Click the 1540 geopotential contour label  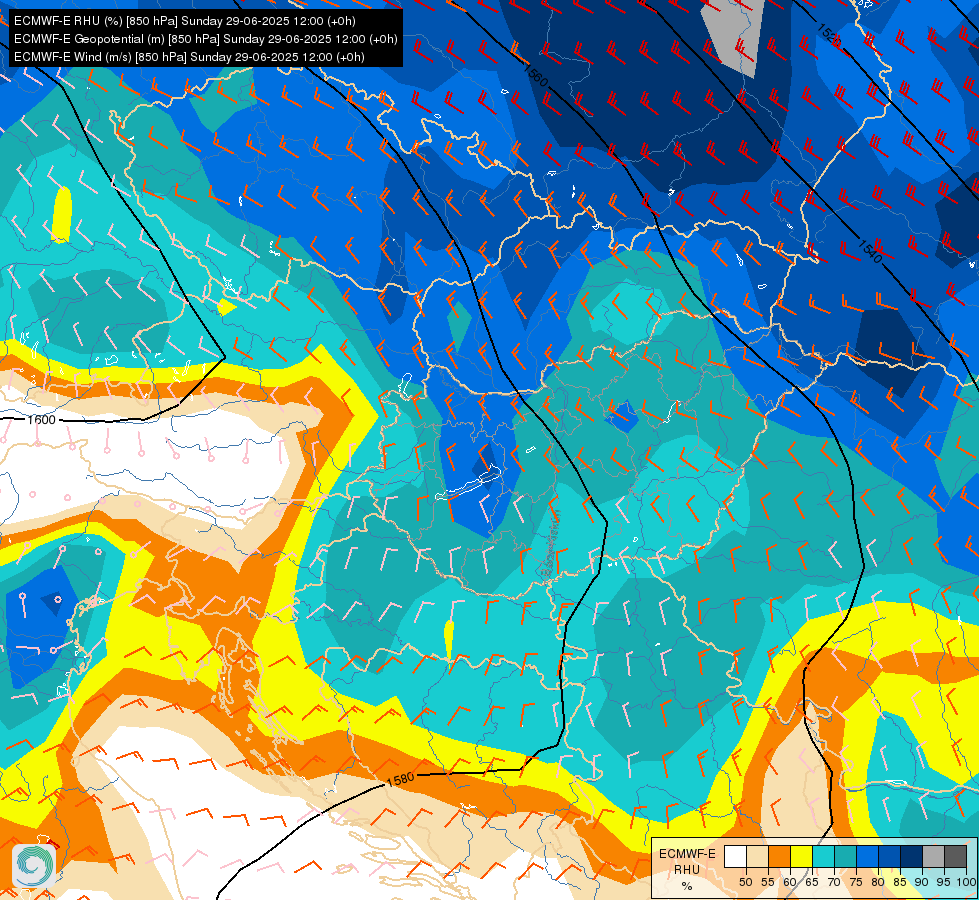(x=869, y=251)
